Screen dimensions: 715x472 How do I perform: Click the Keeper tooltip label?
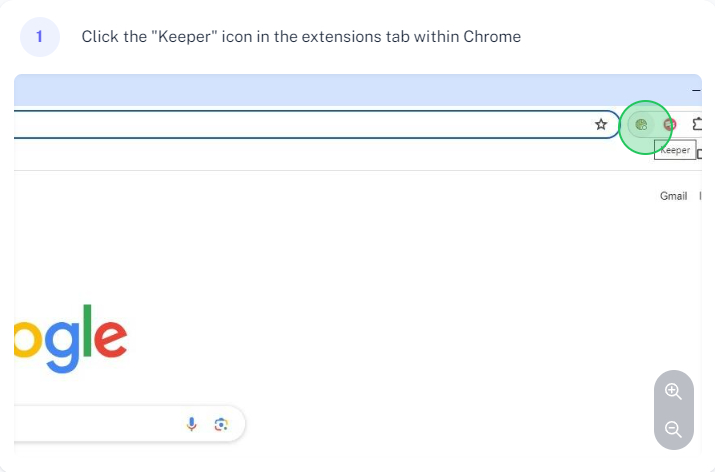675,150
